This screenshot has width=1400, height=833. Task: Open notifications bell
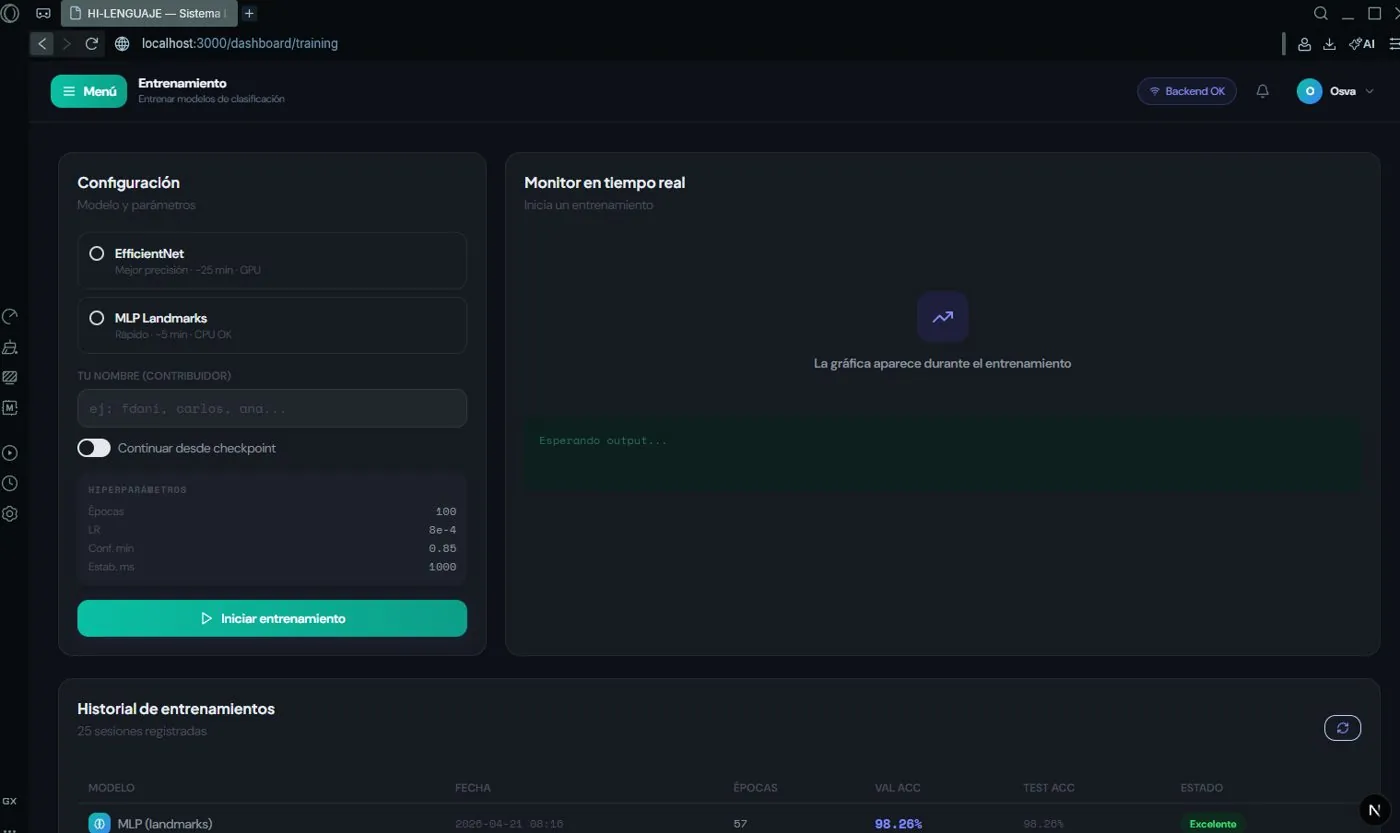pos(1263,91)
